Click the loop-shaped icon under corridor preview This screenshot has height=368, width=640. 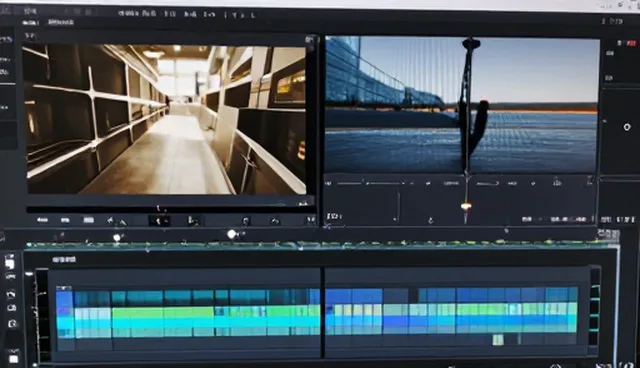pos(246,221)
